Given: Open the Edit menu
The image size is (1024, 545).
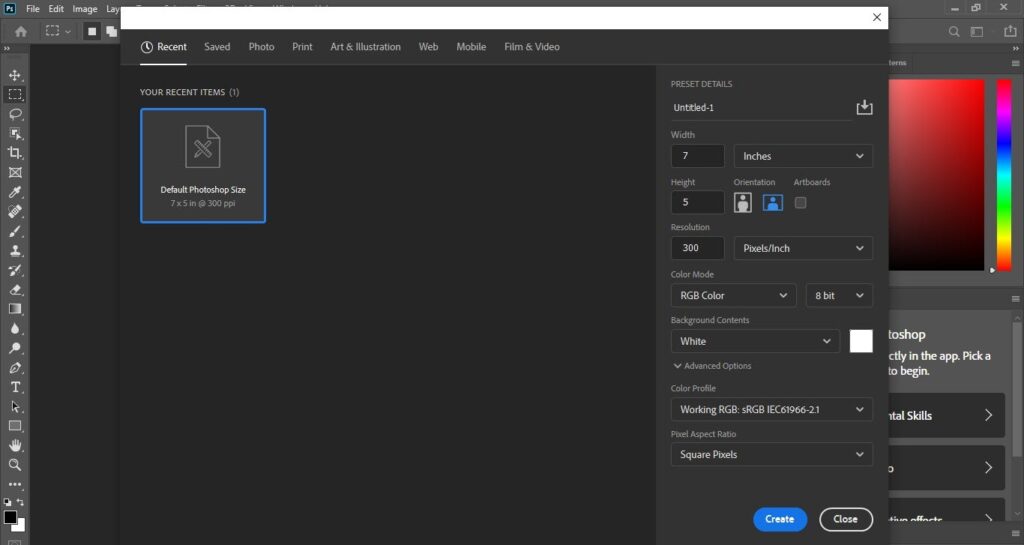Looking at the screenshot, I should [x=56, y=9].
